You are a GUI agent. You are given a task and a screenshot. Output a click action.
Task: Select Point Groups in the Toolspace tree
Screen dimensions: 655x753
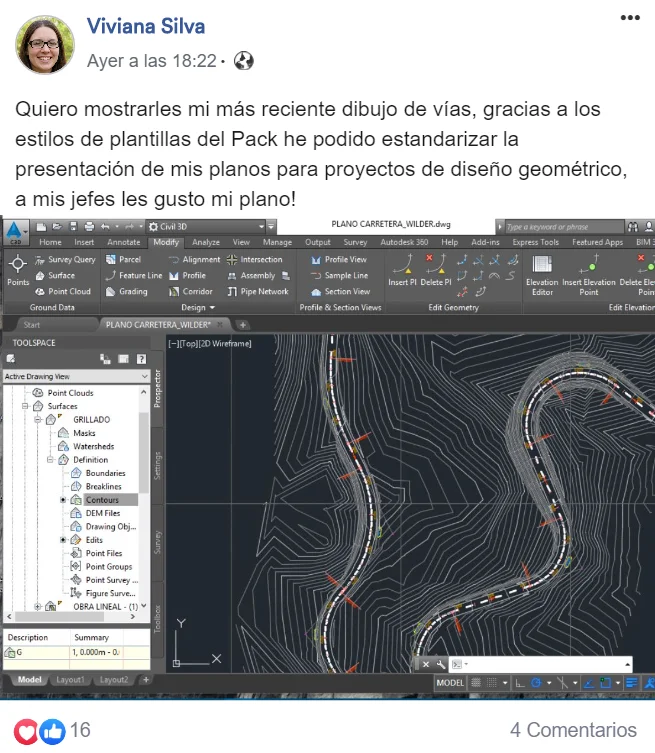109,567
